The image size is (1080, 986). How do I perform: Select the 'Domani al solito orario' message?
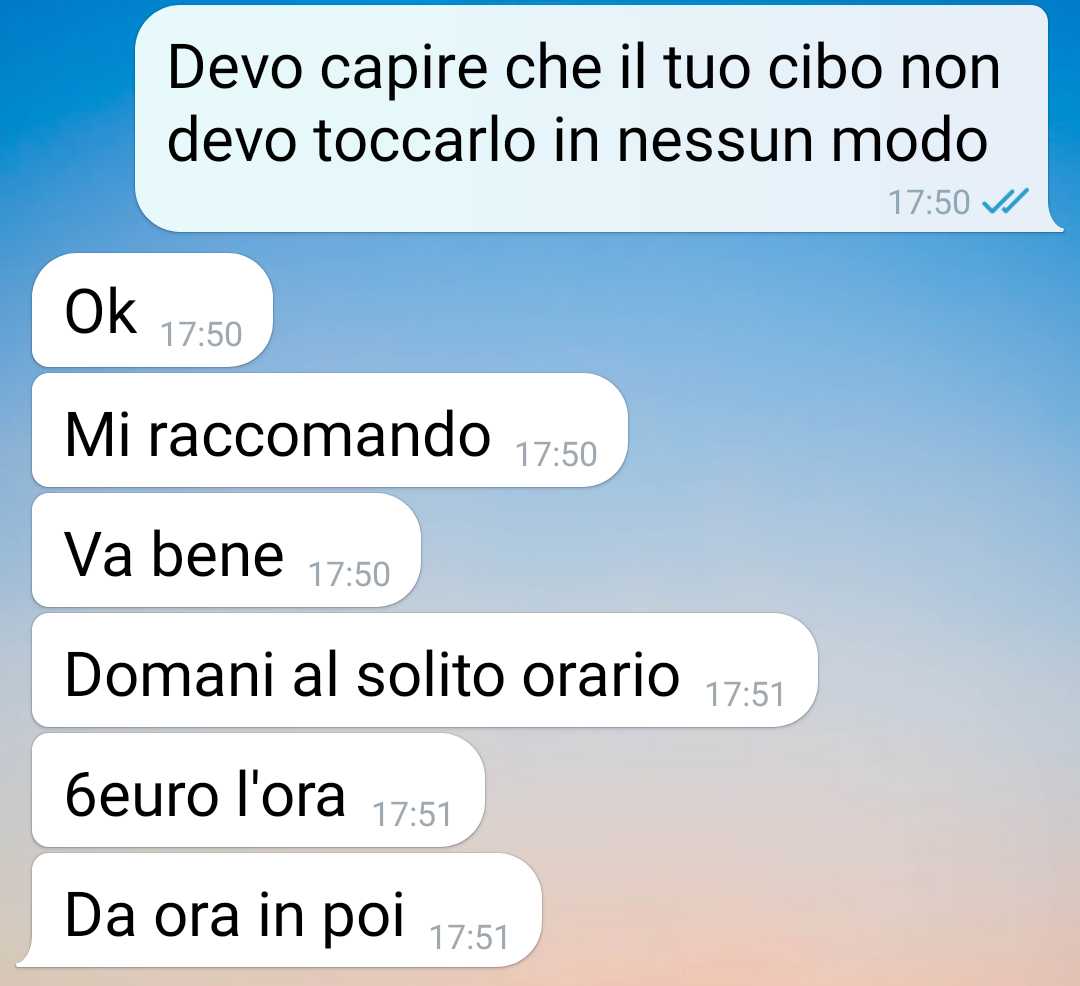point(424,670)
